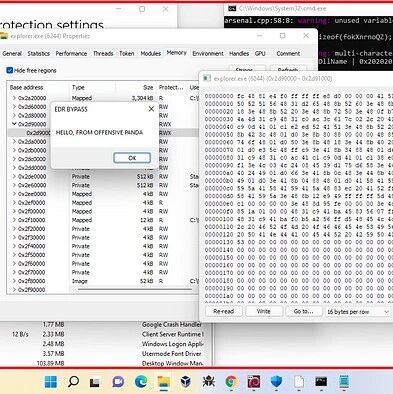393x394 pixels.
Task: Open the GPU tab
Action: [x=260, y=53]
